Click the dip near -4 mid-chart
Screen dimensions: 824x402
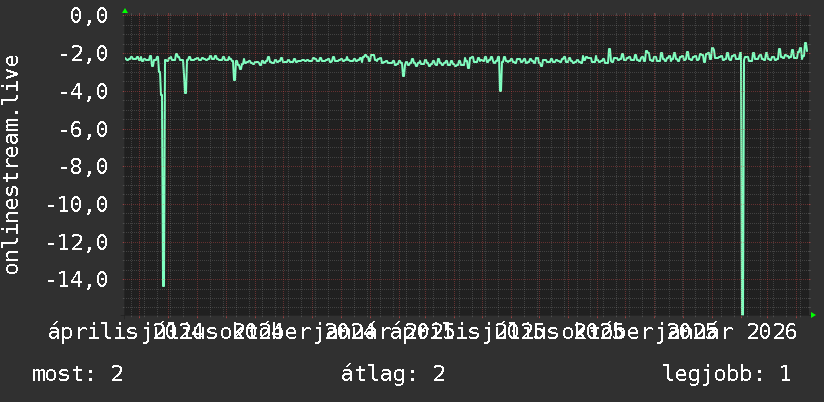pos(500,89)
